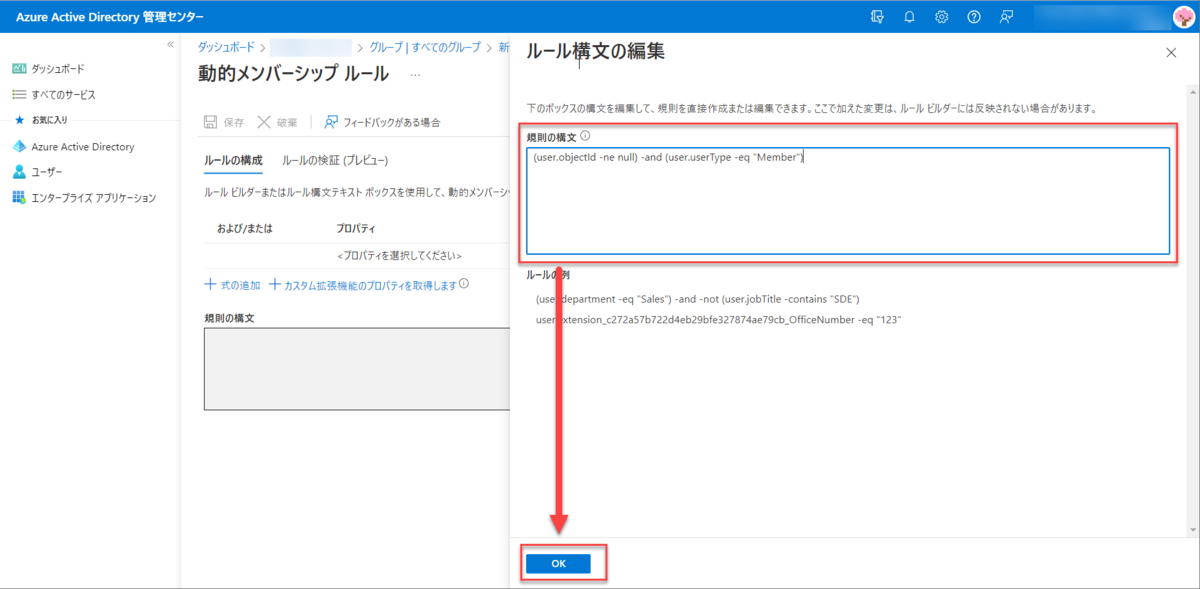
Task: Click inside the 規則の構文 editing textbox
Action: click(848, 201)
